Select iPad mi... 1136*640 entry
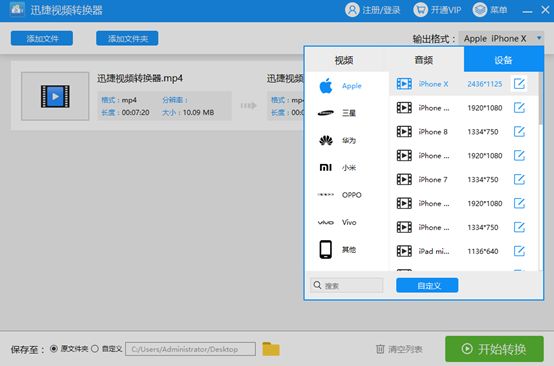The height and width of the screenshot is (366, 554). [464, 251]
